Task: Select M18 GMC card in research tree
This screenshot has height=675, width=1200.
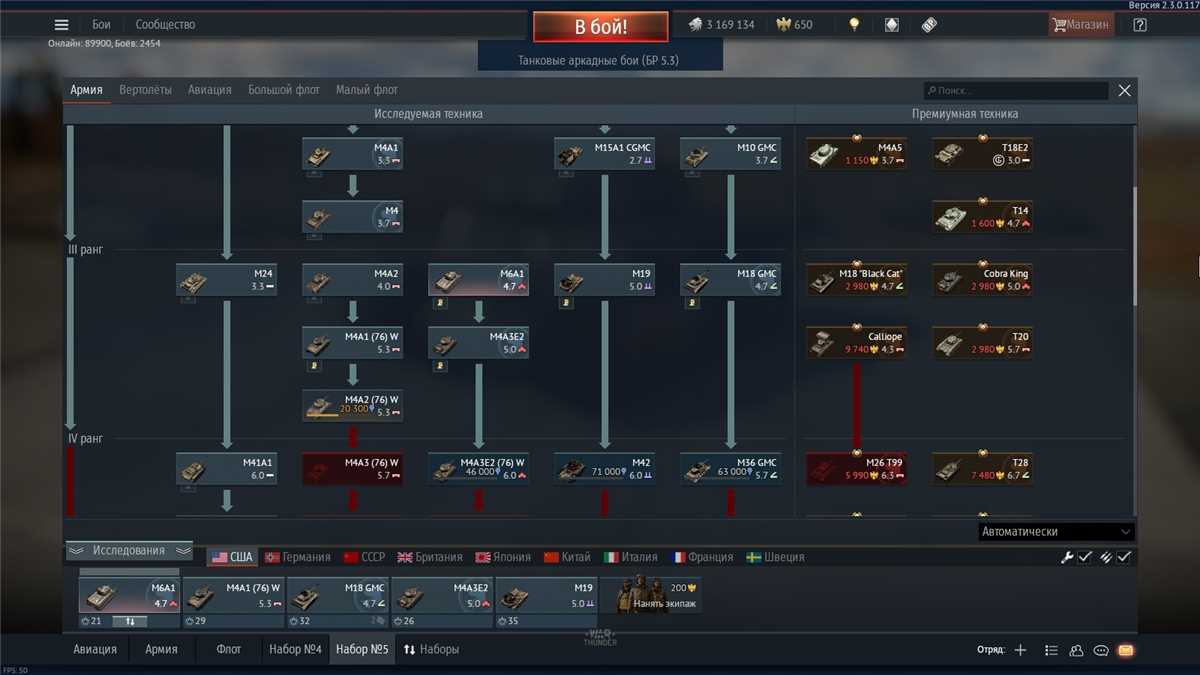Action: pos(731,280)
